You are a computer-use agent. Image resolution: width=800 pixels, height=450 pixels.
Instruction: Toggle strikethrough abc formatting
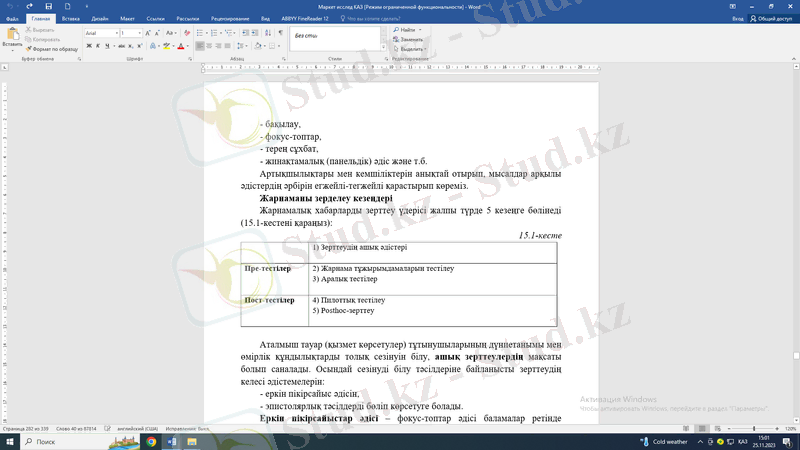point(121,46)
